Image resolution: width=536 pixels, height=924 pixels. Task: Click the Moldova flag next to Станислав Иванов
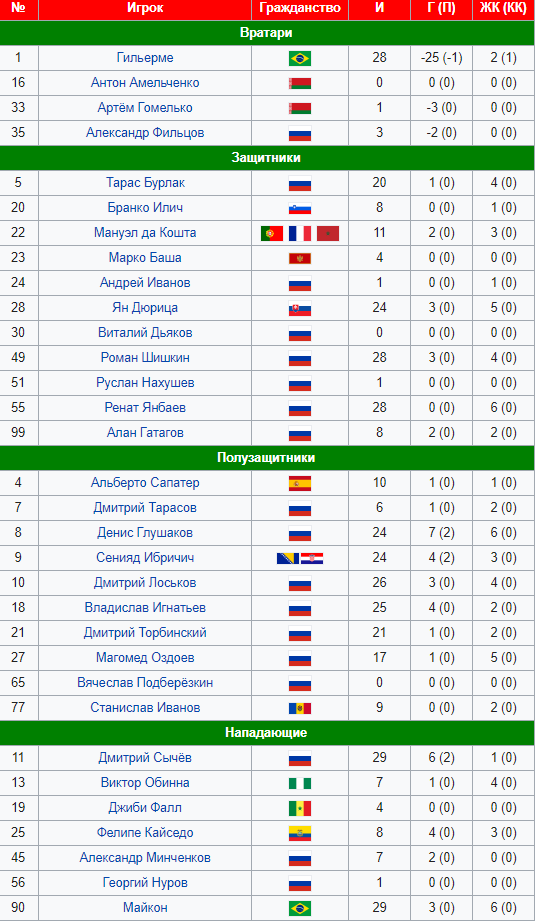[x=300, y=708]
